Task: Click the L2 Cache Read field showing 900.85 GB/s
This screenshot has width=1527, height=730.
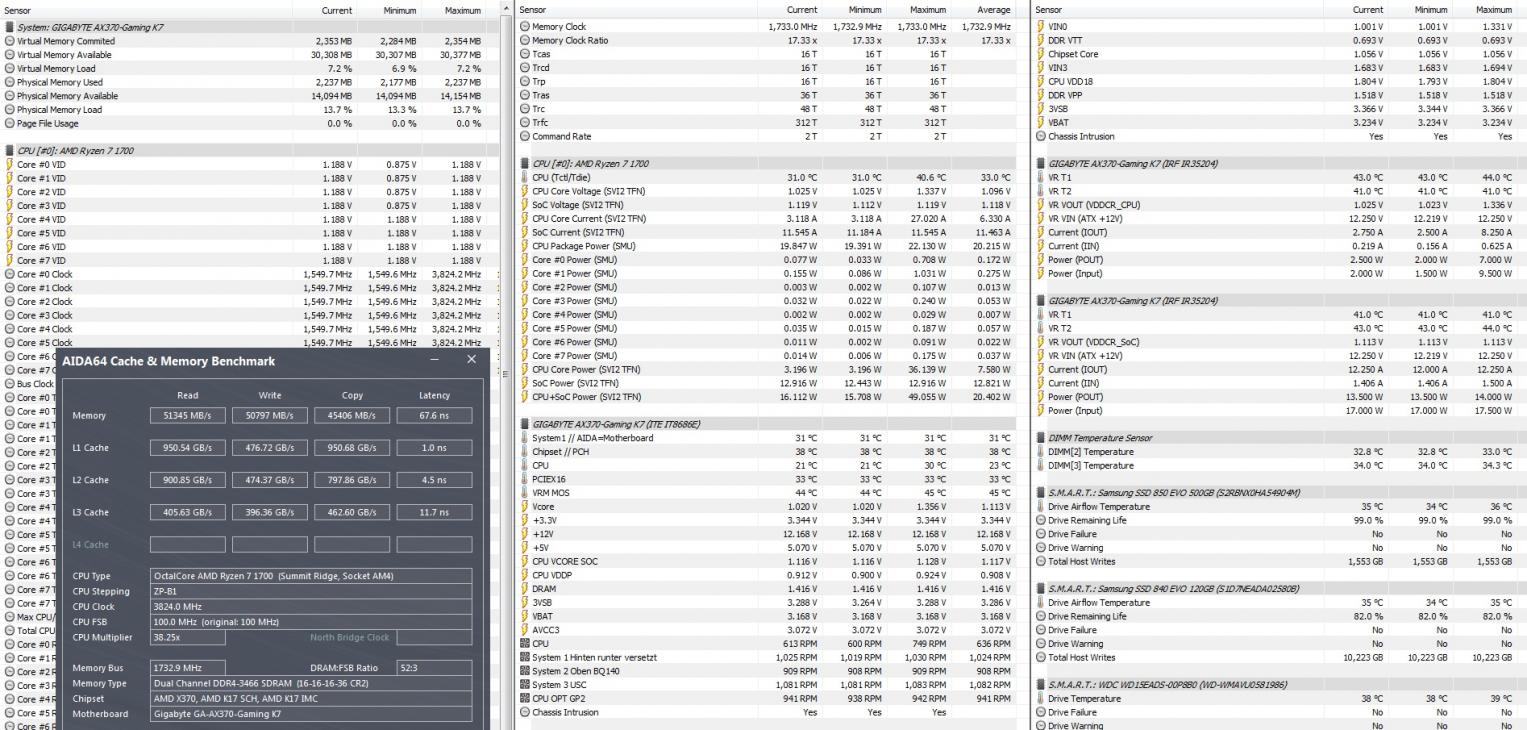Action: (x=187, y=480)
